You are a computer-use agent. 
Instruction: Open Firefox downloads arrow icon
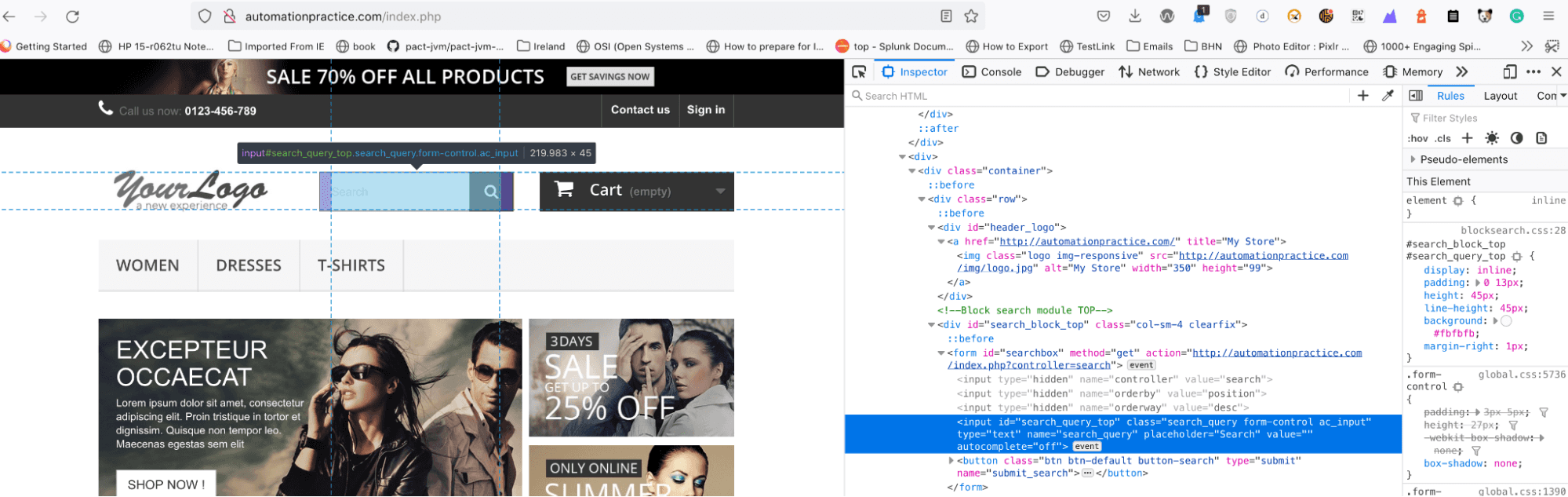click(1135, 16)
